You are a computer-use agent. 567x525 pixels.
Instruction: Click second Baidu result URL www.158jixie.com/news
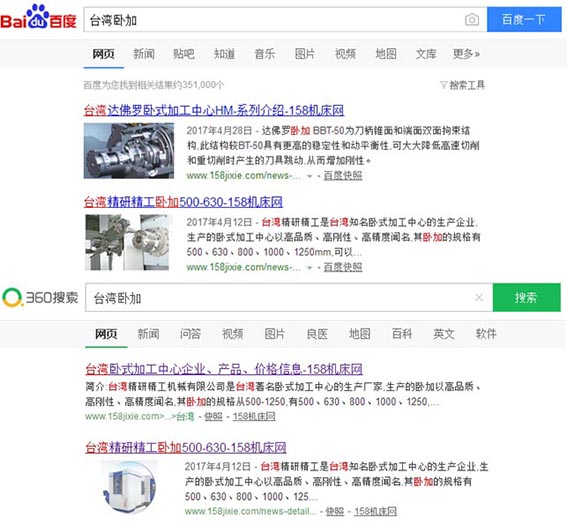point(243,267)
